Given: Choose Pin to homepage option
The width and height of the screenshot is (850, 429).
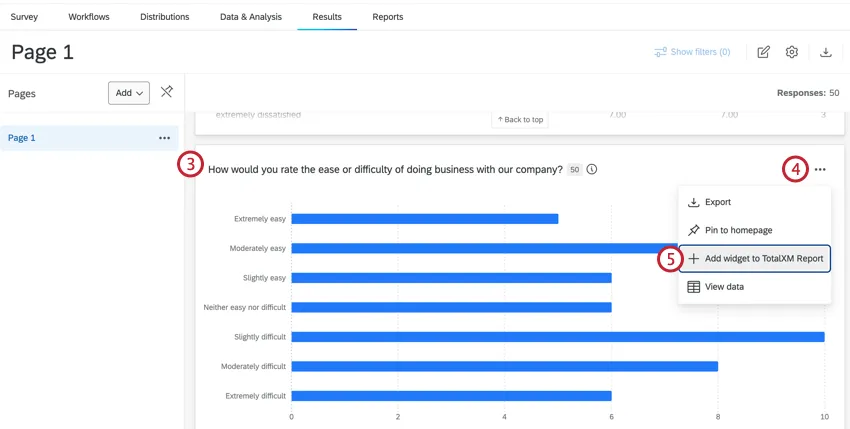Looking at the screenshot, I should pos(738,230).
